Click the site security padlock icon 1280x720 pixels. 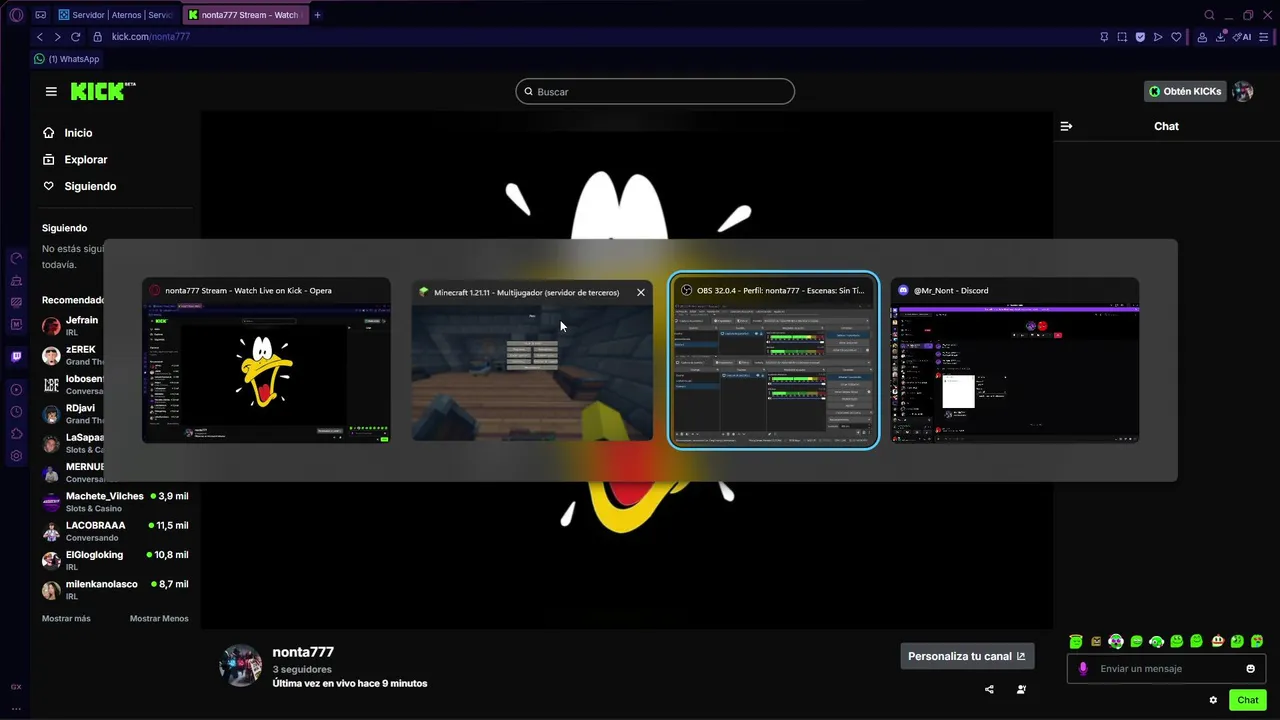pyautogui.click(x=98, y=37)
